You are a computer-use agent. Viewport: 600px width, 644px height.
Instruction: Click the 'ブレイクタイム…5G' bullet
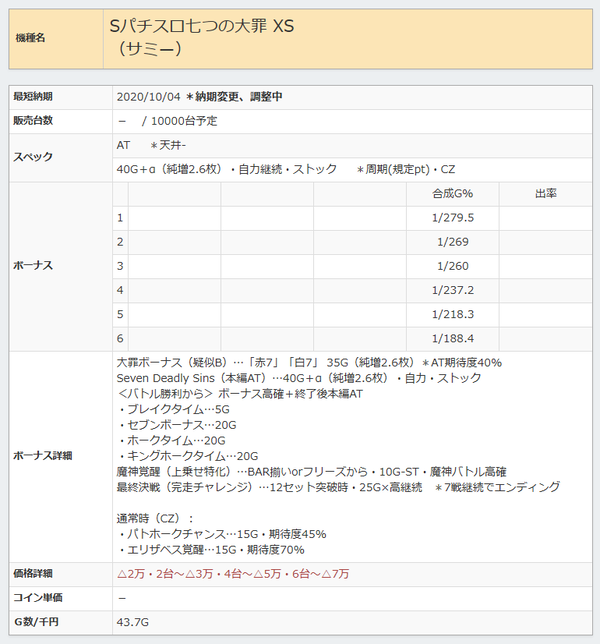click(x=173, y=409)
